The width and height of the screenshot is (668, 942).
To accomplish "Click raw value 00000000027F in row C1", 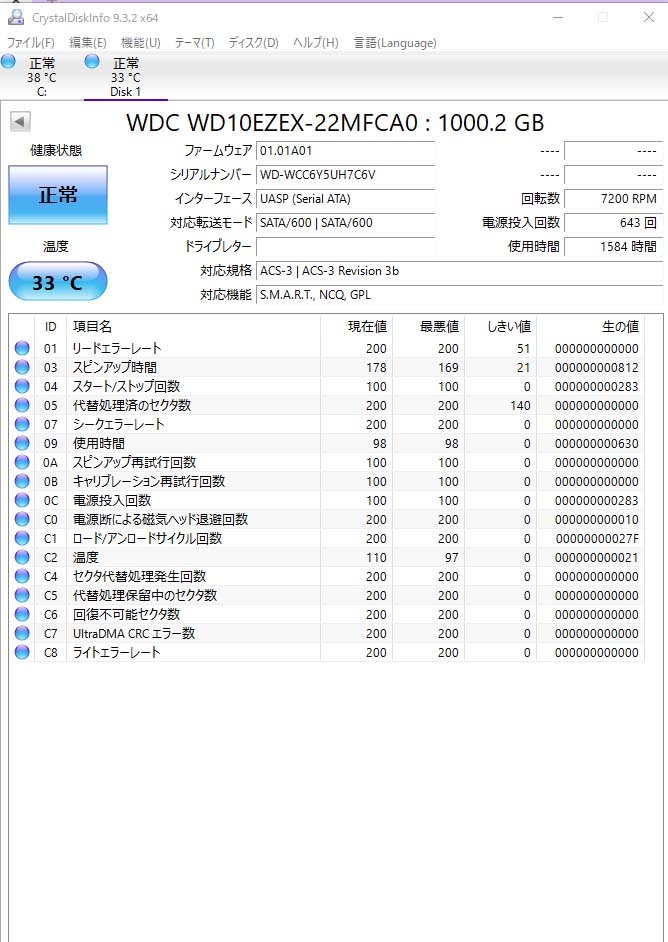I will pyautogui.click(x=597, y=538).
